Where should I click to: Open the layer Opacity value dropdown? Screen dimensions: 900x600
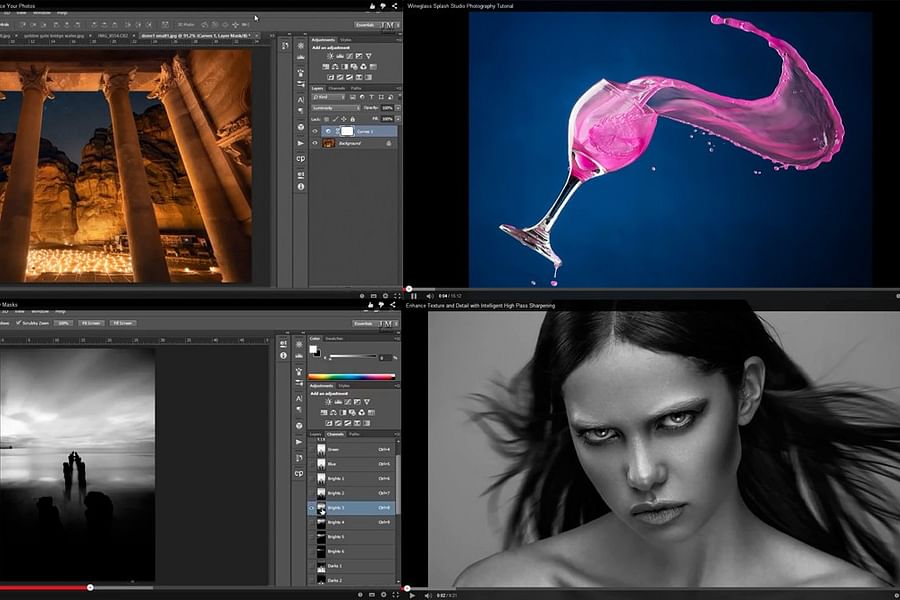coord(391,106)
